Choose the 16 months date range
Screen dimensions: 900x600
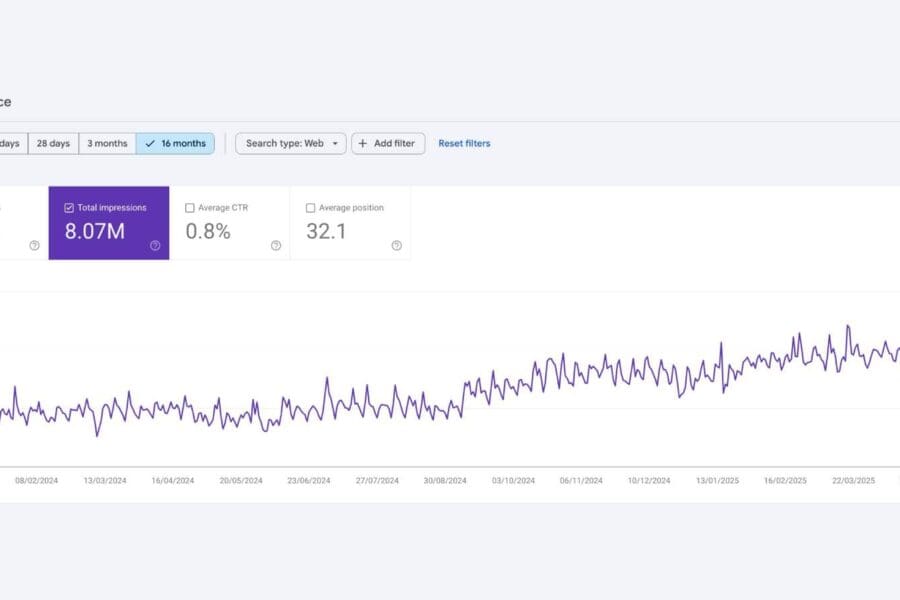175,143
